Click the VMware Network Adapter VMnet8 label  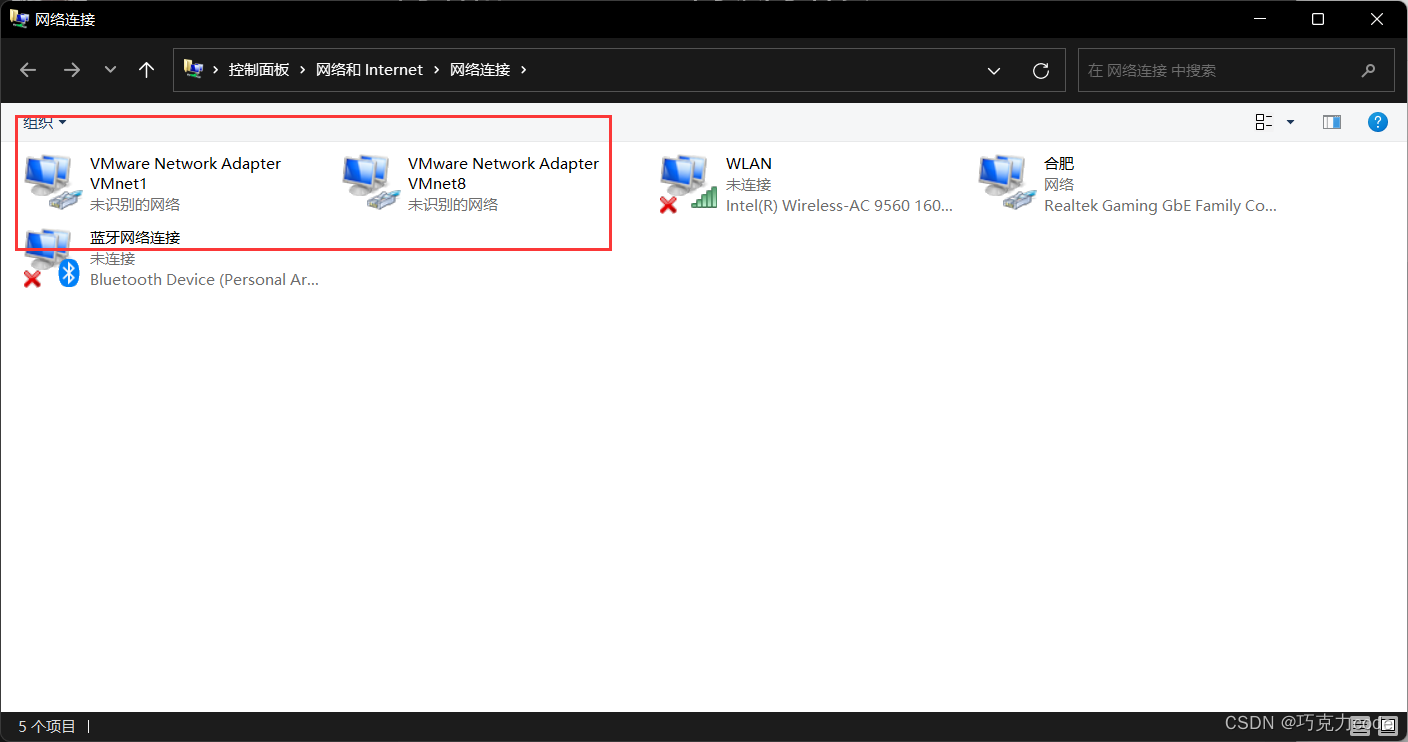tap(503, 173)
